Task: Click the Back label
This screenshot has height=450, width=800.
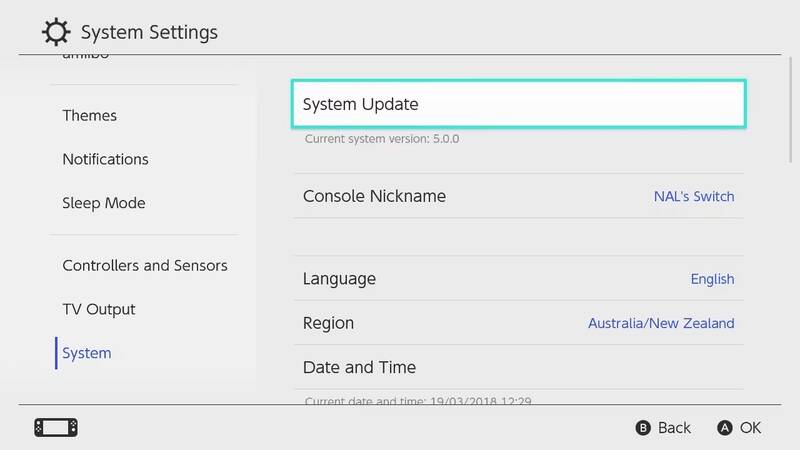Action: 674,428
